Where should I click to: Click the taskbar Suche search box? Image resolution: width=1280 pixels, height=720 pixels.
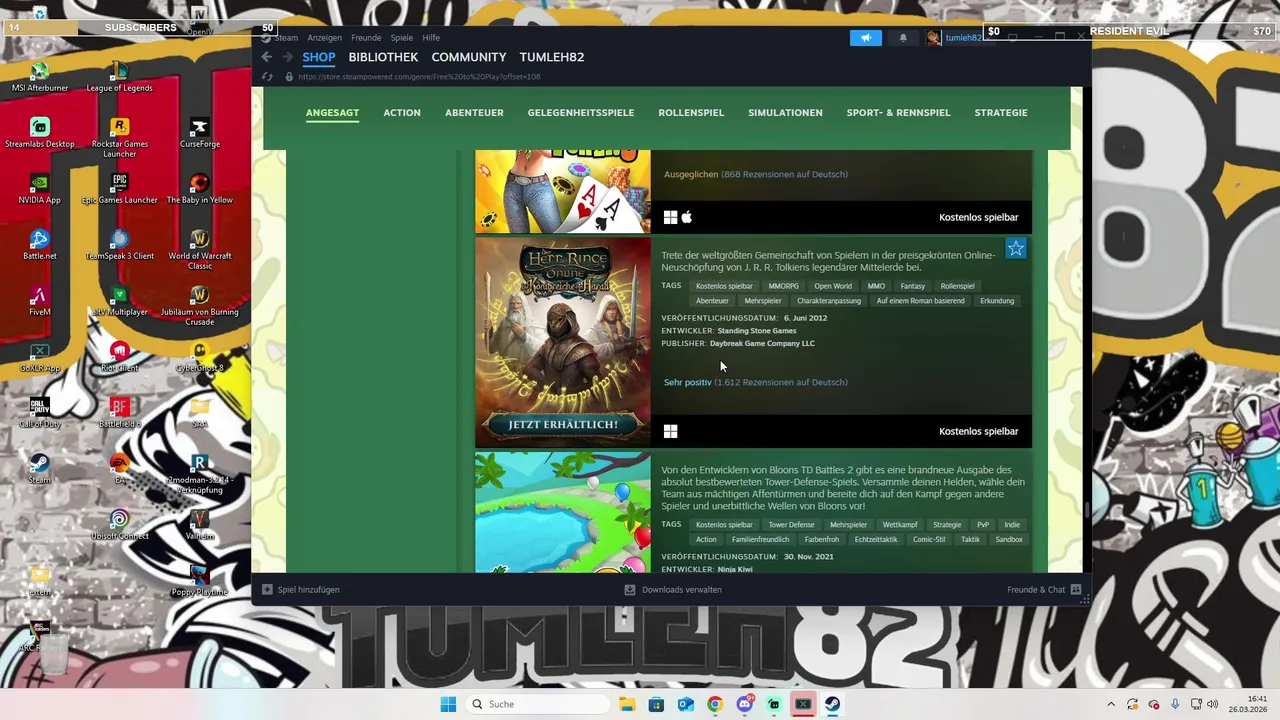point(538,704)
